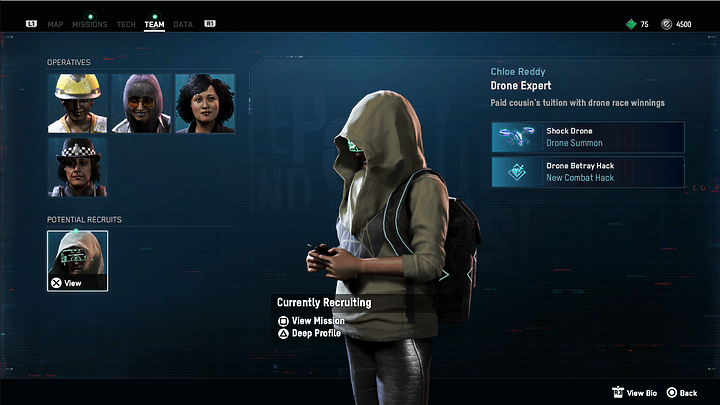Select the police officer operative portrait

click(78, 167)
